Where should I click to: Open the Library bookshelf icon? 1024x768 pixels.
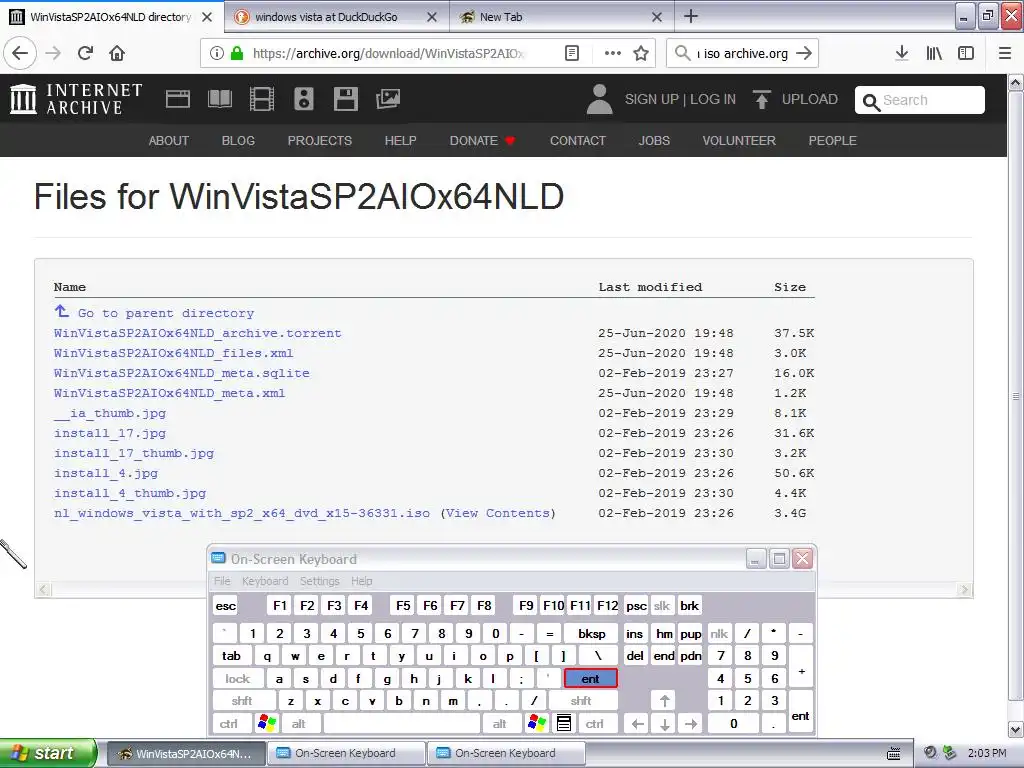pyautogui.click(x=934, y=53)
